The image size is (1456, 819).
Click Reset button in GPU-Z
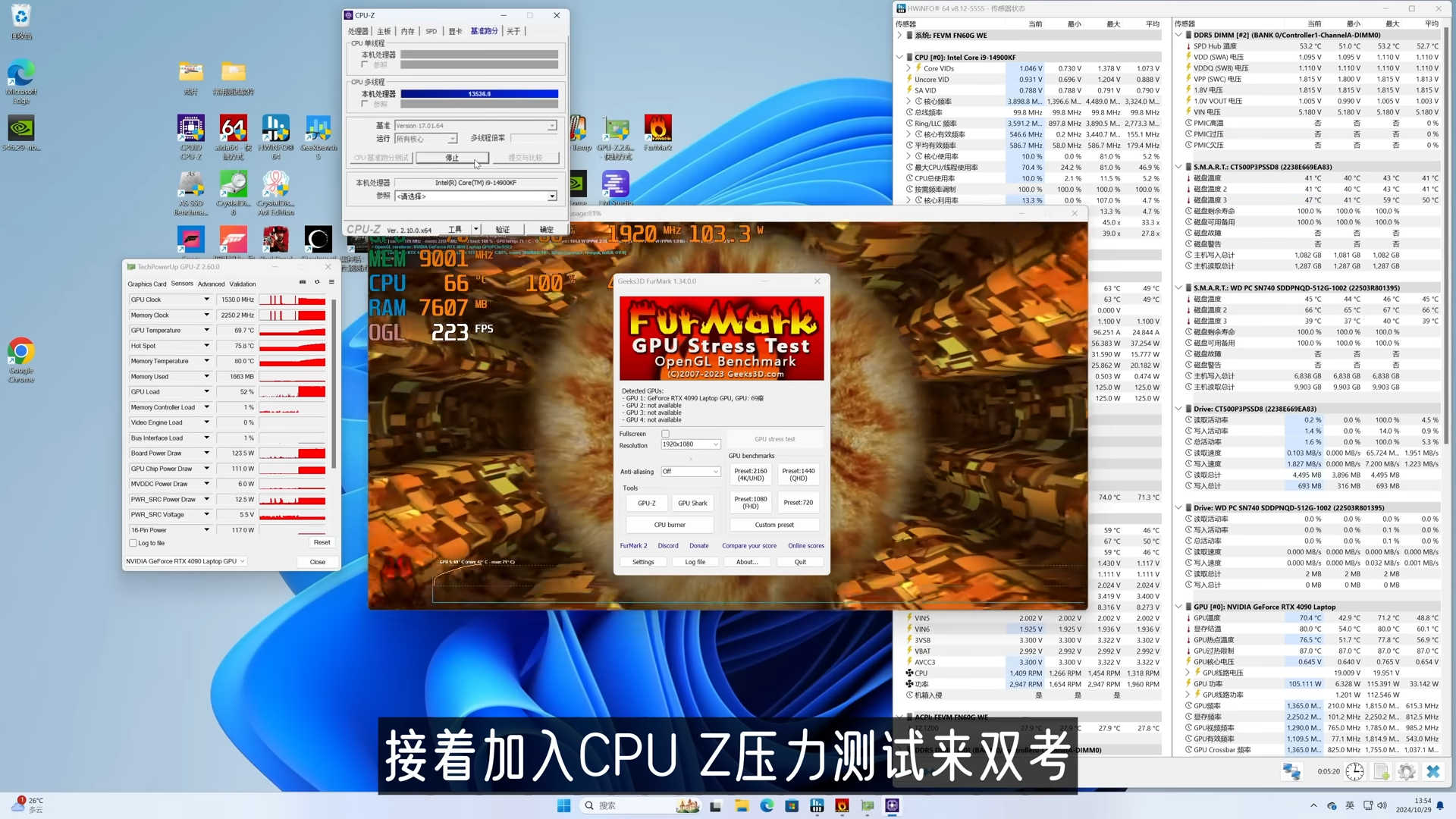tap(322, 542)
